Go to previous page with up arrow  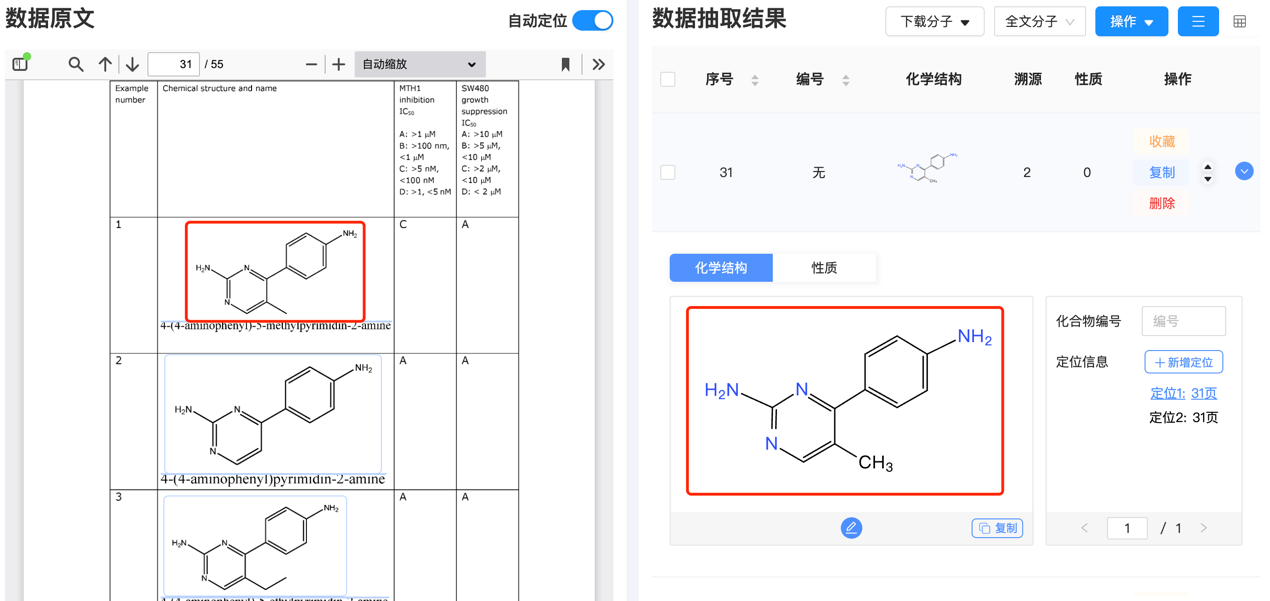coord(104,63)
